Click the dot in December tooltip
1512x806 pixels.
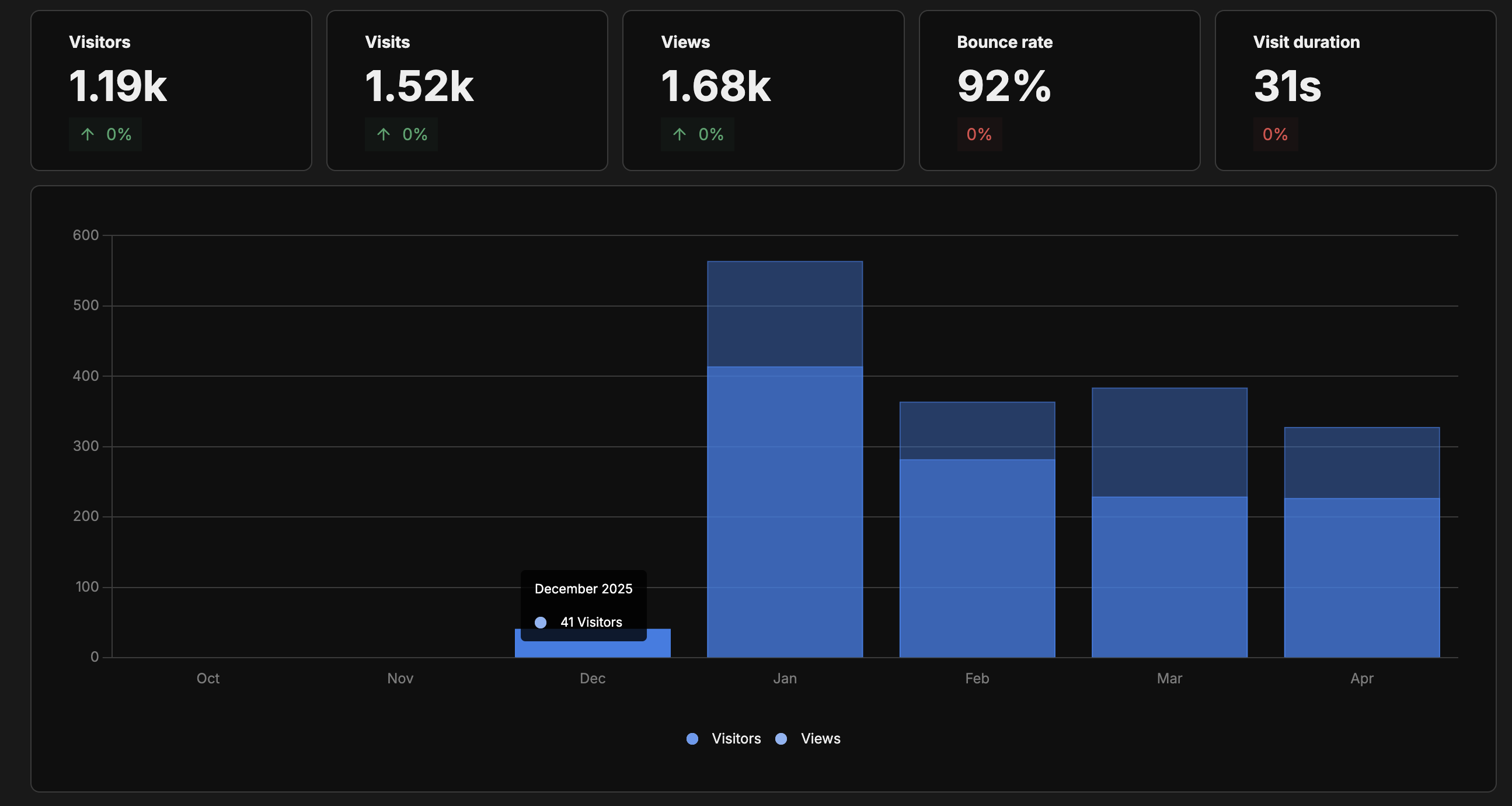pyautogui.click(x=541, y=622)
